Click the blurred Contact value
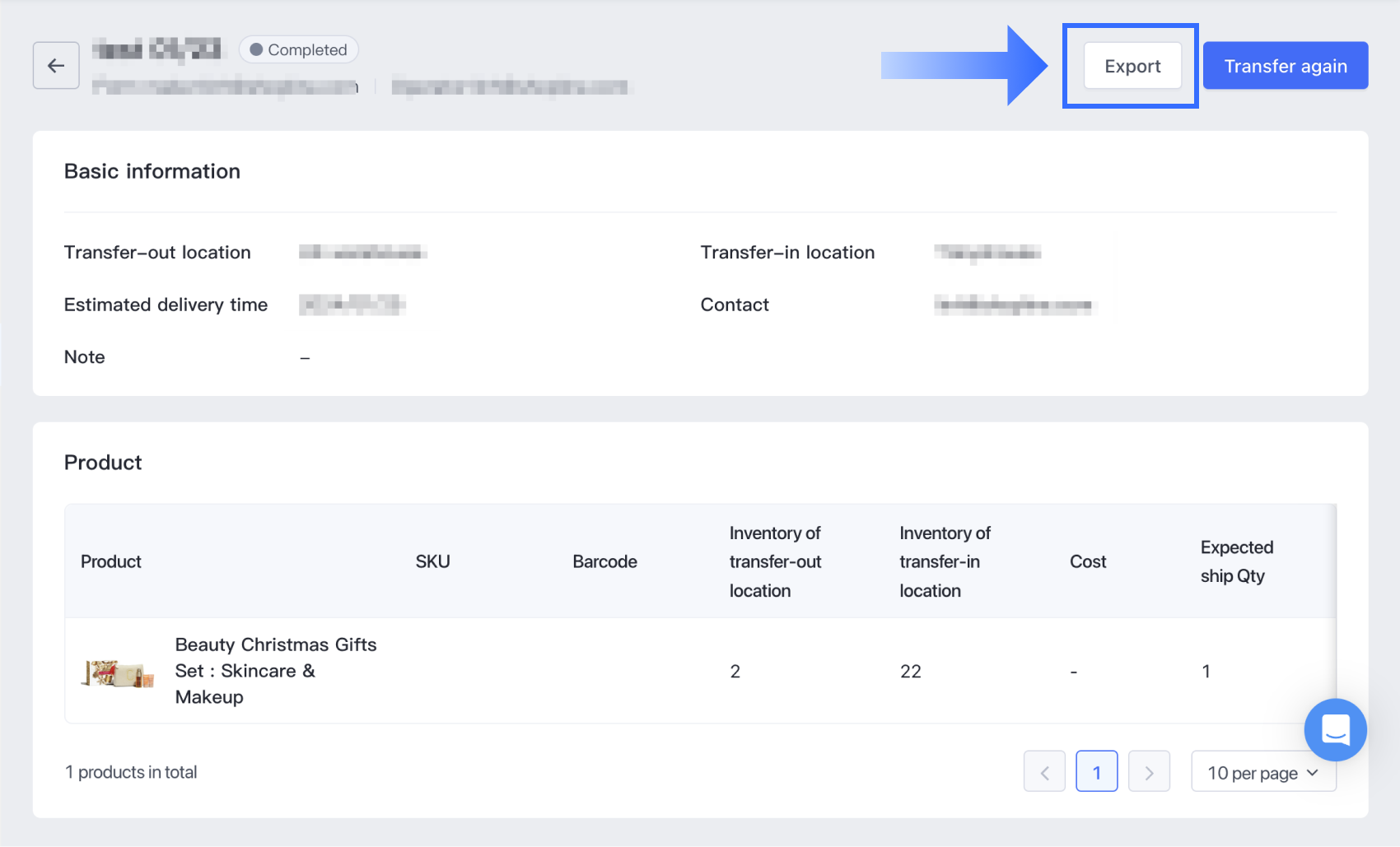Image resolution: width=1400 pixels, height=847 pixels. 1013,305
